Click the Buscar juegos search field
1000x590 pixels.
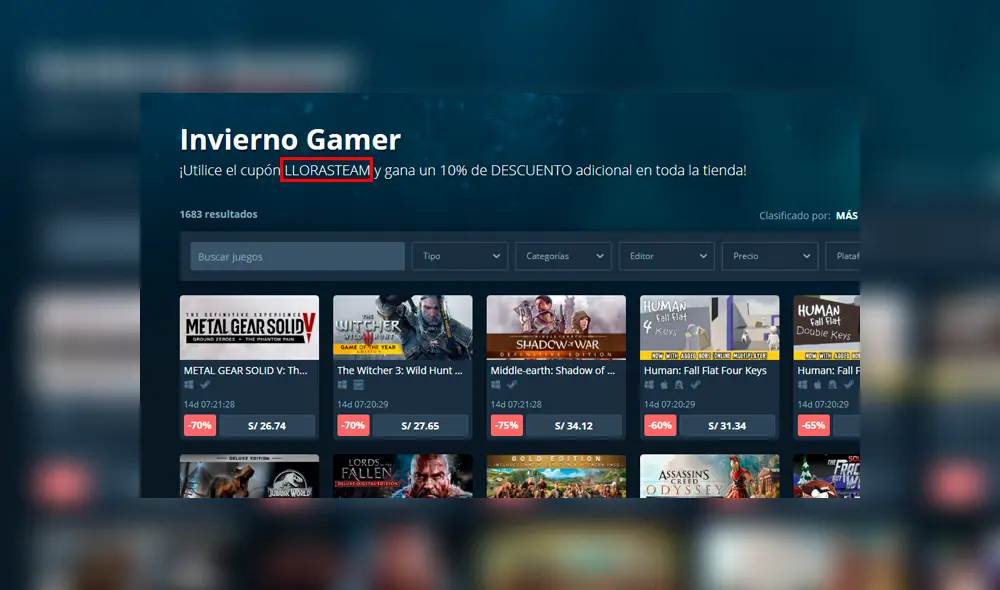pos(296,256)
